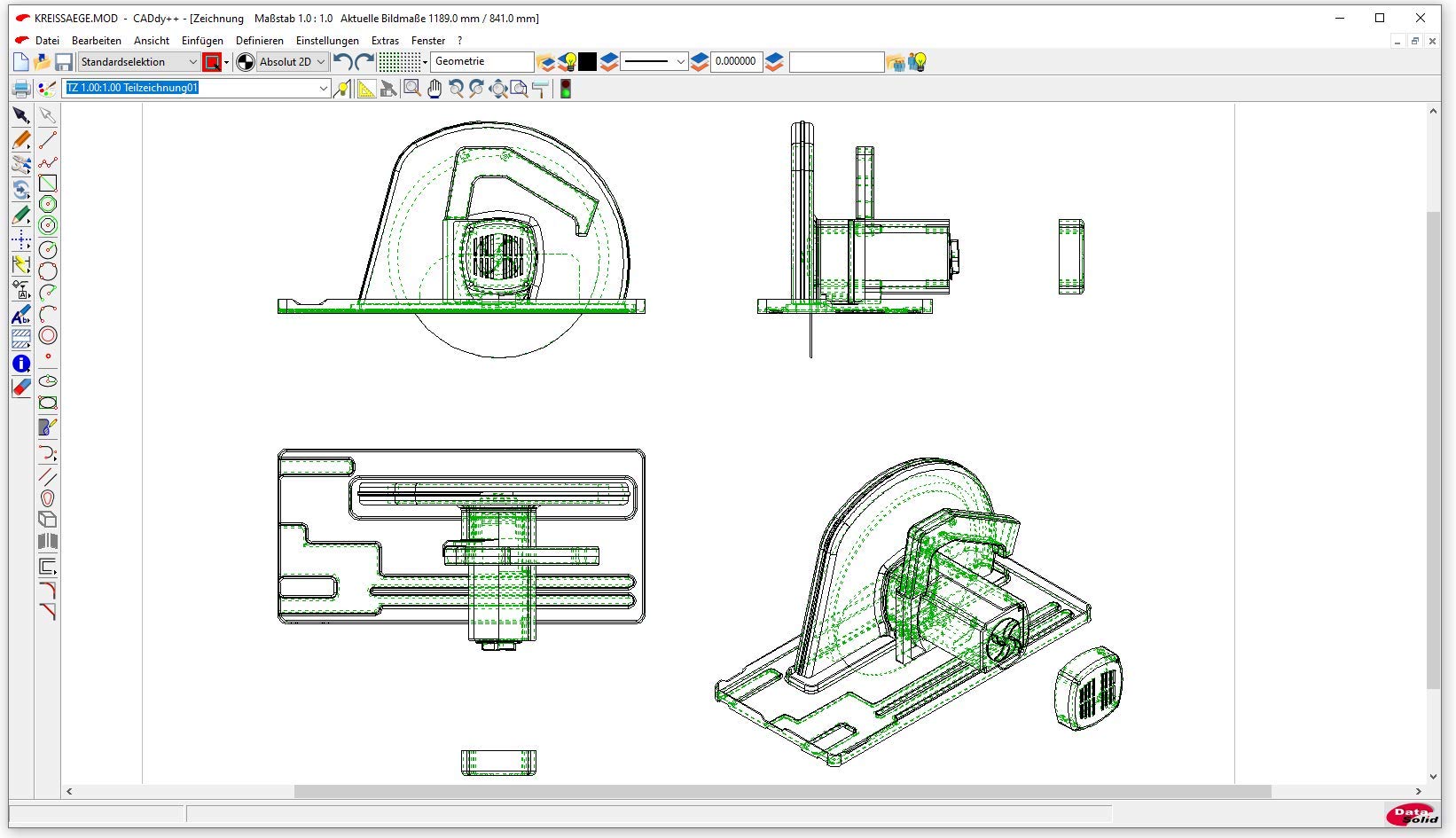Viewport: 1456px width, 838px height.
Task: Select the ellipse drawing tool
Action: 48,381
